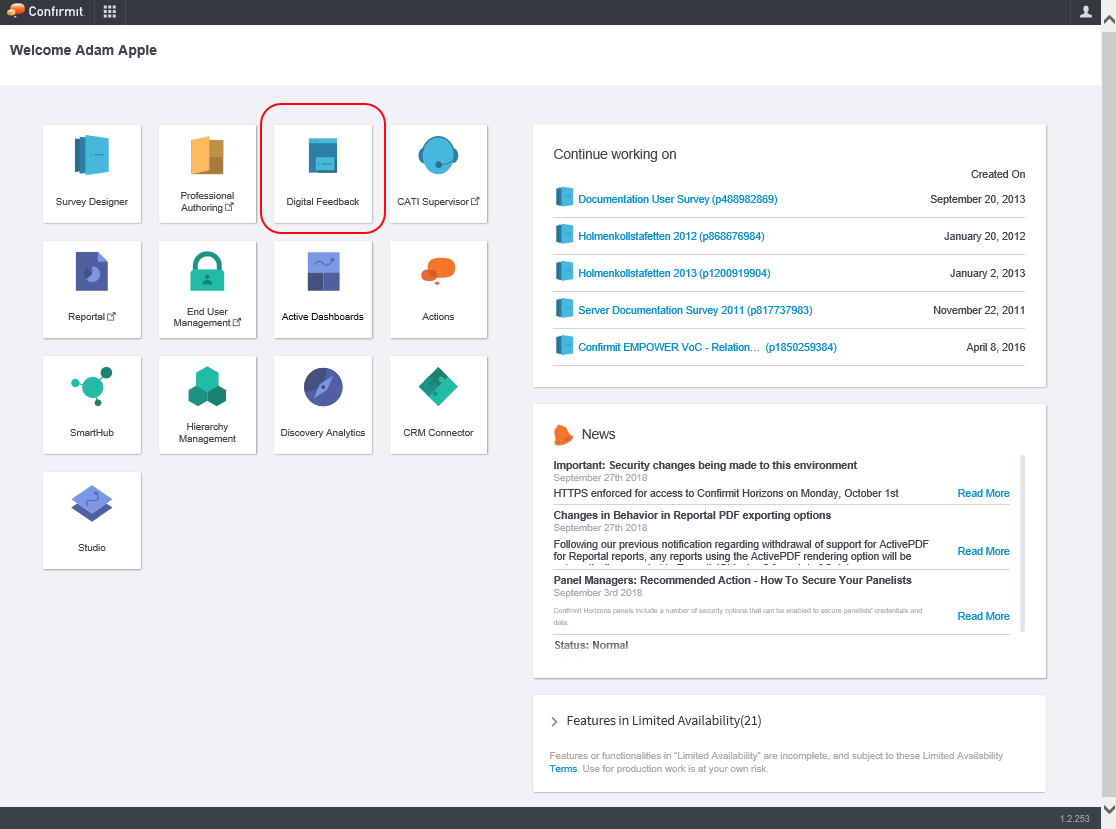
Task: Click the Confirmit logo
Action: click(46, 11)
